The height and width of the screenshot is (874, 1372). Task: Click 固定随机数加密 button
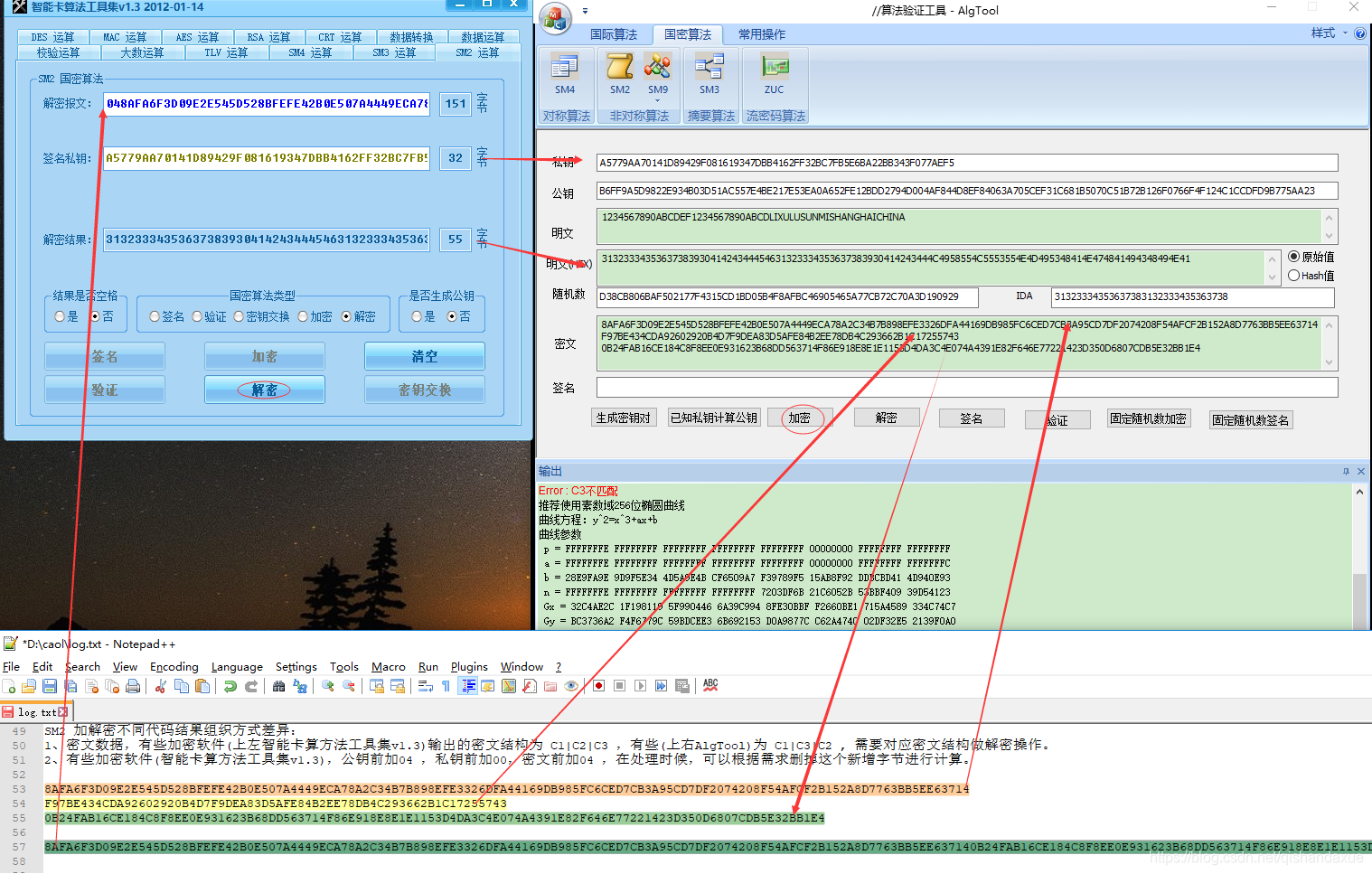coord(1149,418)
